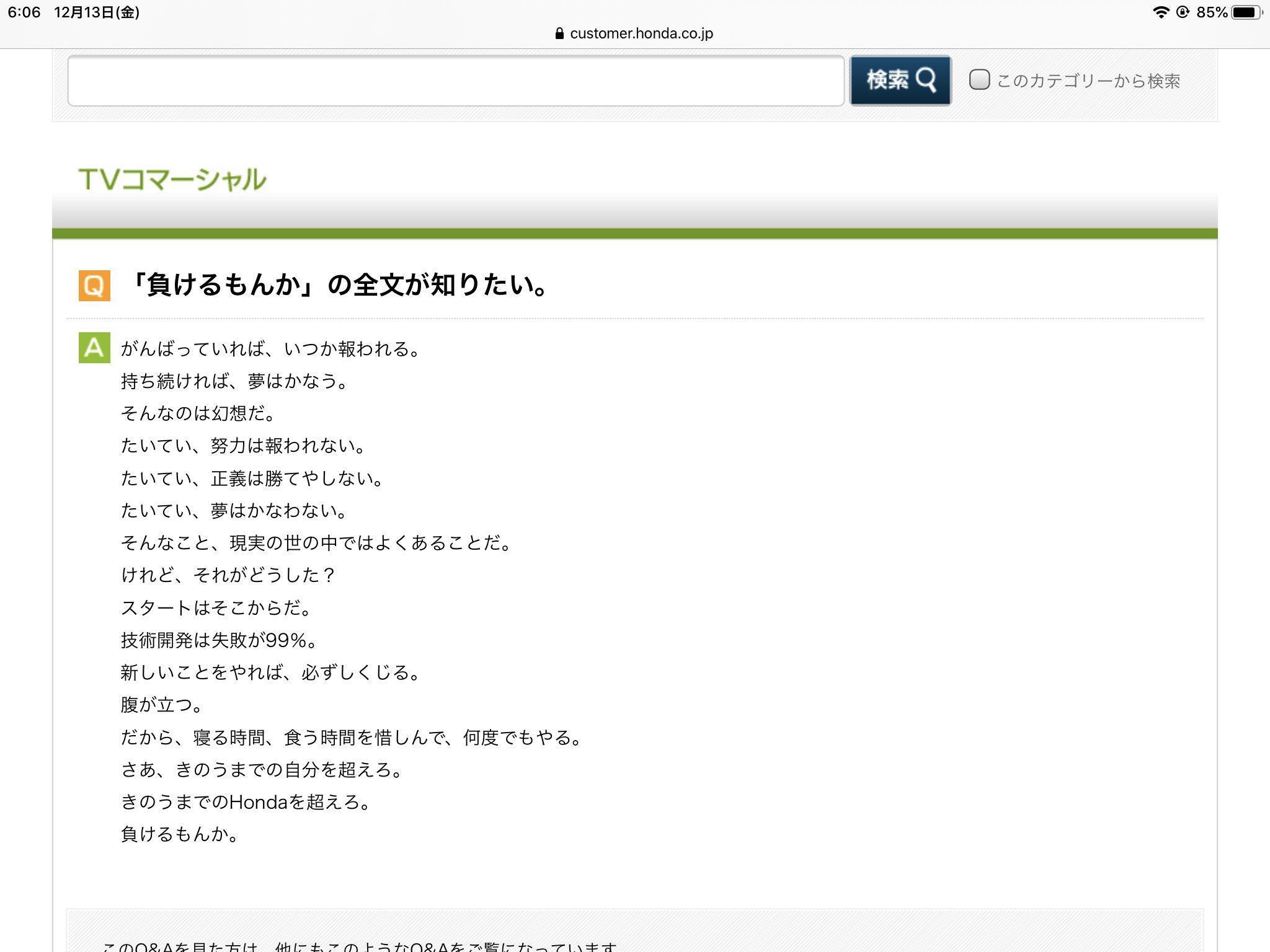Viewport: 1270px width, 952px height.
Task: Click line たいてい、努力は報われない。
Action: (244, 446)
